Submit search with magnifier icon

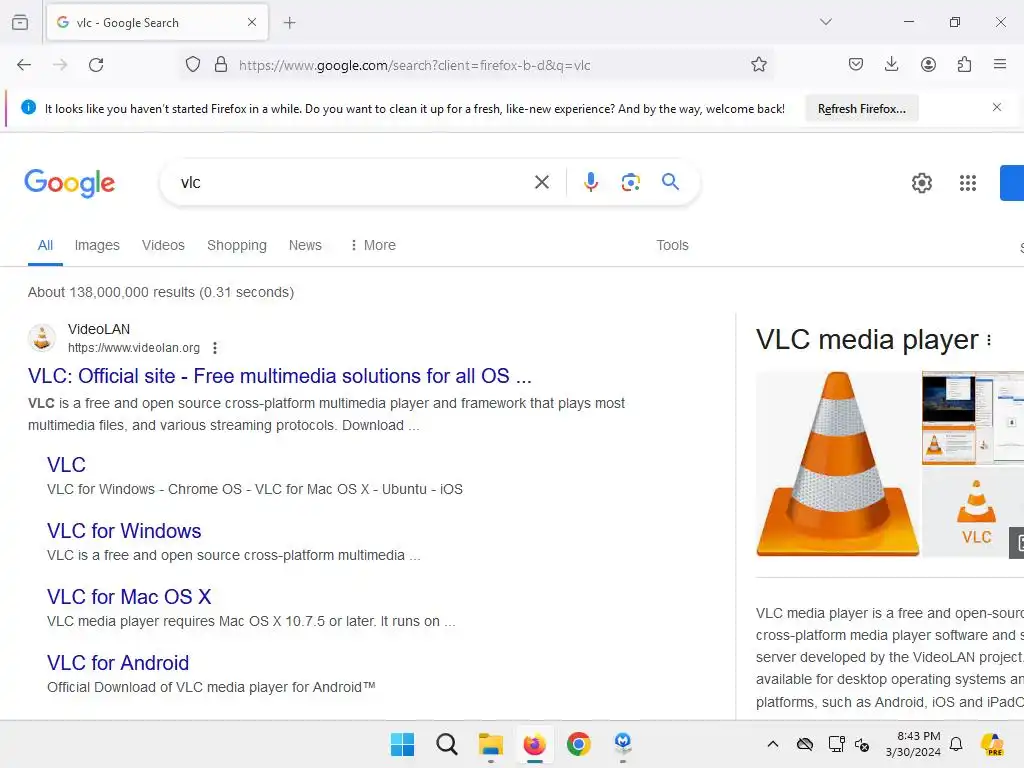pyautogui.click(x=670, y=182)
